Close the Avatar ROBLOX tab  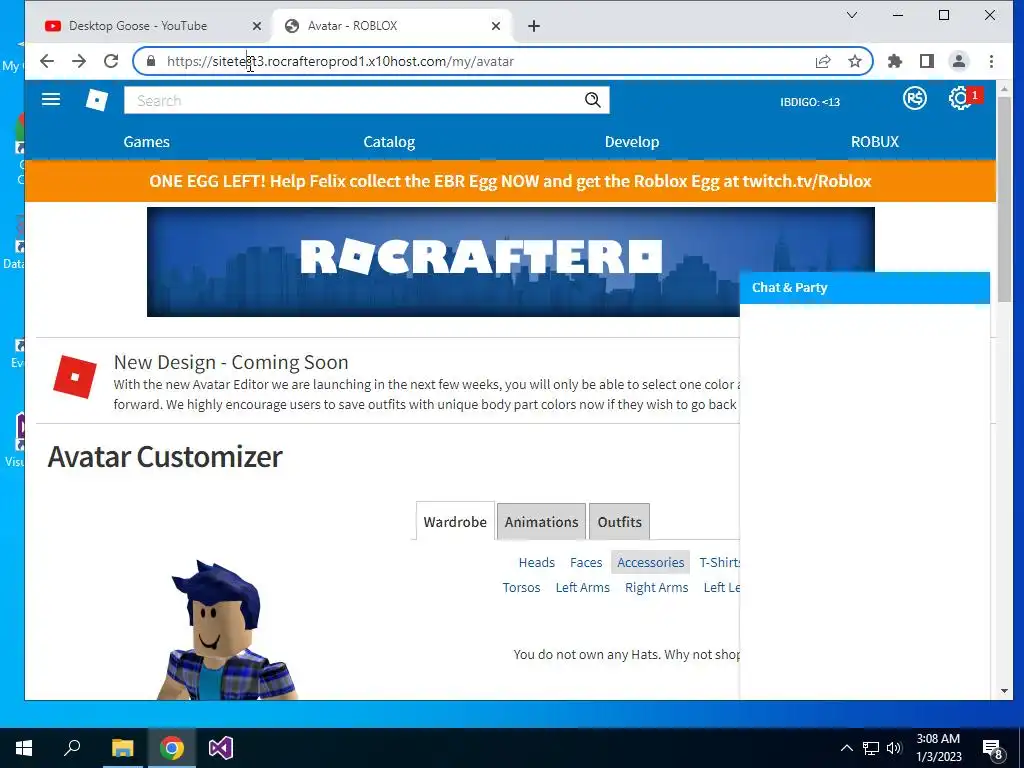(496, 26)
